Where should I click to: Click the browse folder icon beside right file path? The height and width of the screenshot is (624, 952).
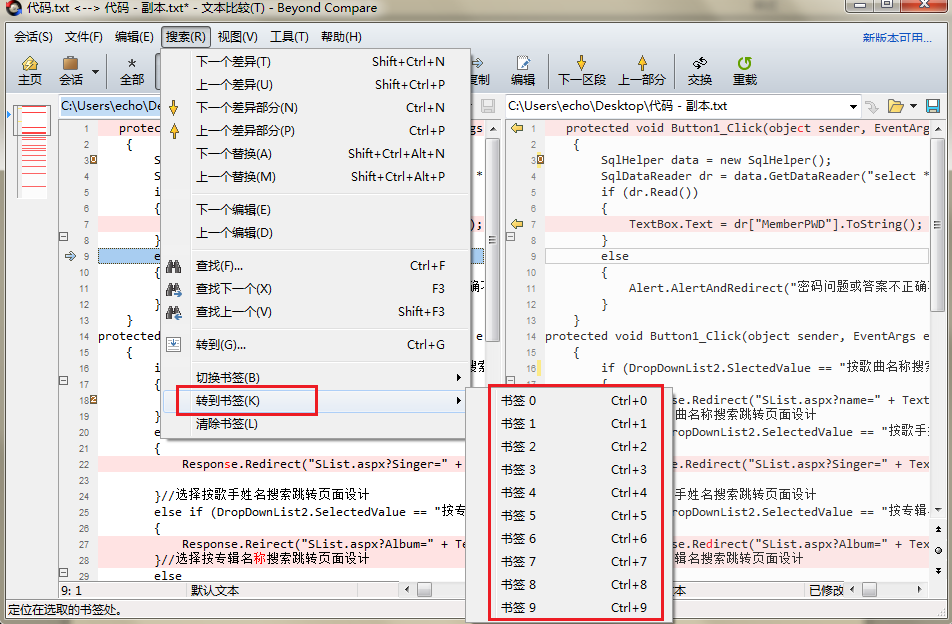pyautogui.click(x=893, y=105)
